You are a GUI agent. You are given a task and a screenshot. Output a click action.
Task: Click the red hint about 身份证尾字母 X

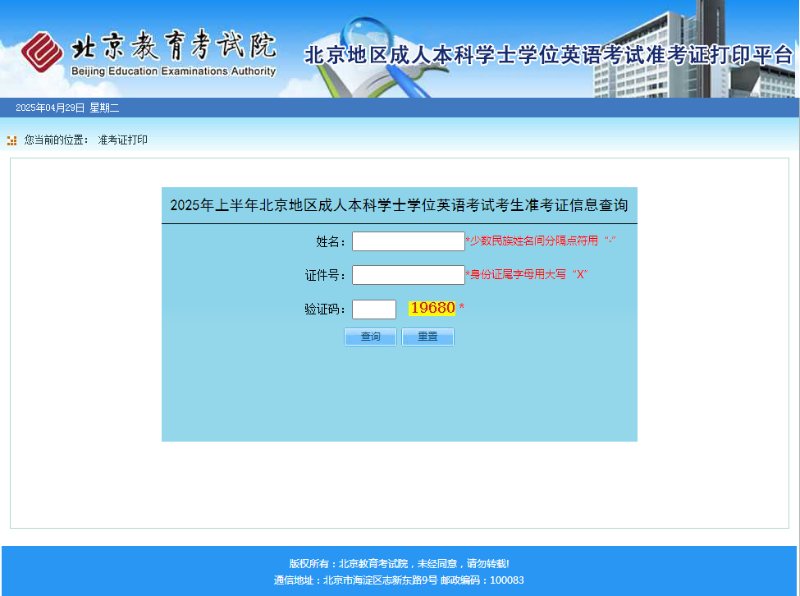(528, 274)
